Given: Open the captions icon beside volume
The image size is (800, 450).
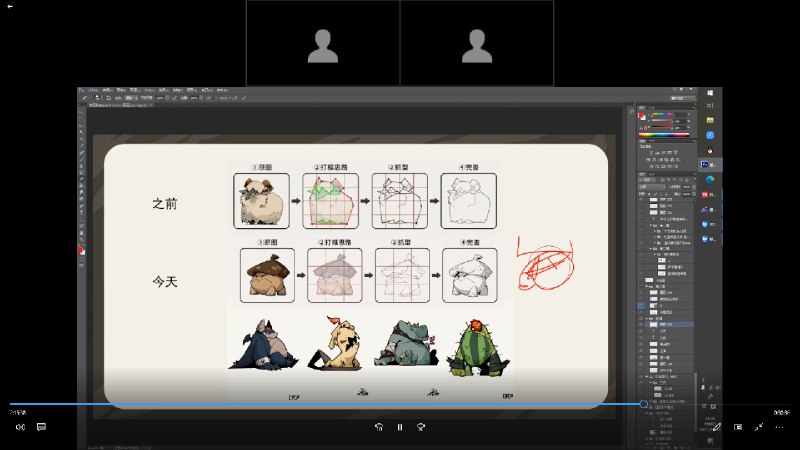Looking at the screenshot, I should pyautogui.click(x=41, y=427).
